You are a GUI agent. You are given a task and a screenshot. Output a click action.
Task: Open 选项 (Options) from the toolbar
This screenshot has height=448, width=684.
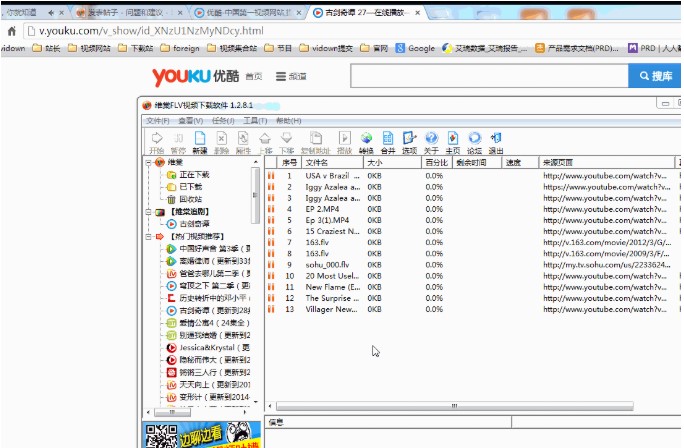[x=409, y=141]
